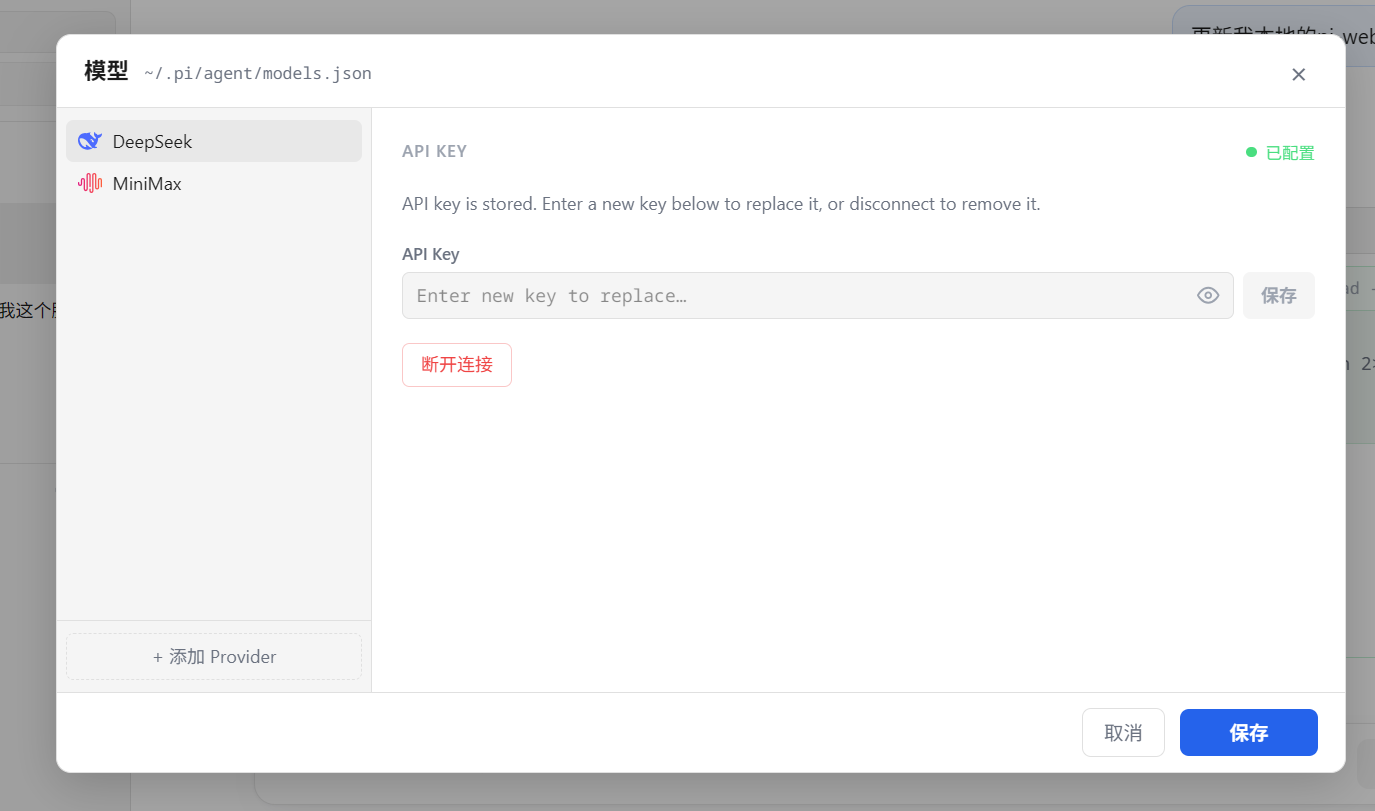Select the MiniMax provider

coord(214,183)
